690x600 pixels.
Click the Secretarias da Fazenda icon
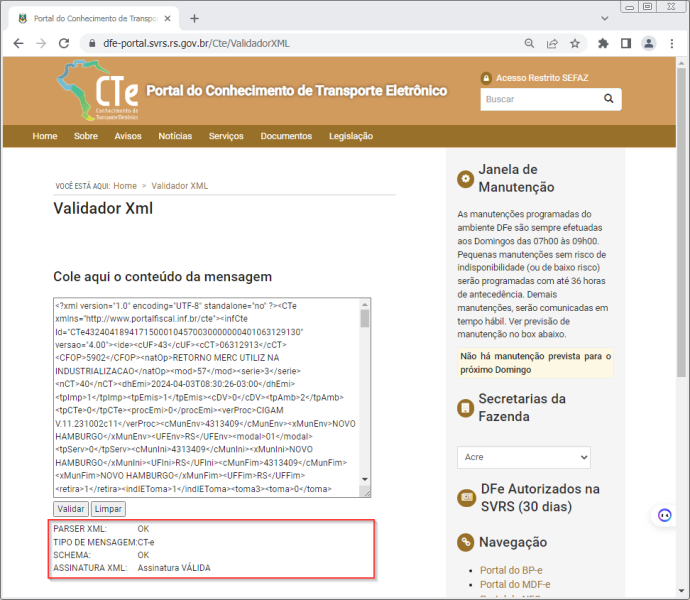point(465,408)
